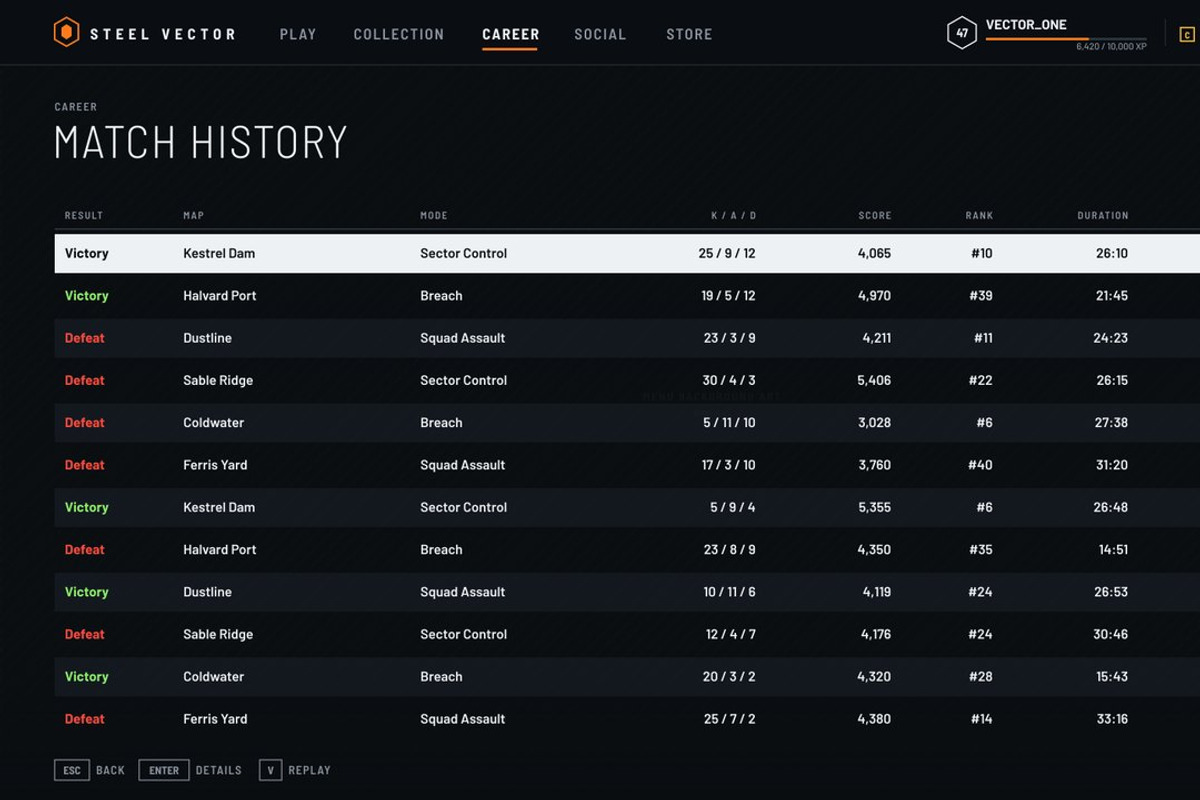Screen dimensions: 1200x800
Task: Select the Coldwater Victory ranked #28
Action: [627, 677]
